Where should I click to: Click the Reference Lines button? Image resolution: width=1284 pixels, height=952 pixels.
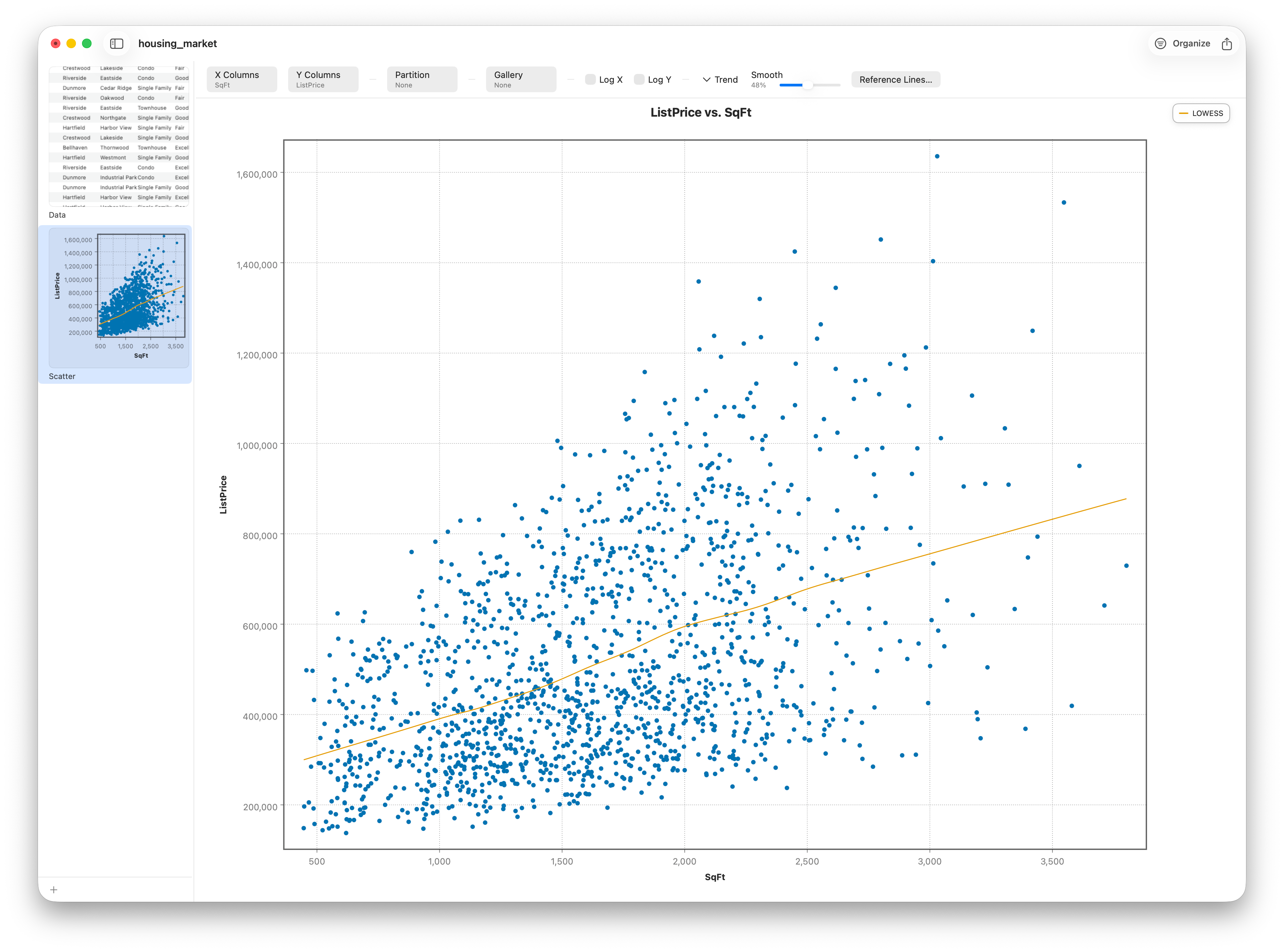[896, 80]
